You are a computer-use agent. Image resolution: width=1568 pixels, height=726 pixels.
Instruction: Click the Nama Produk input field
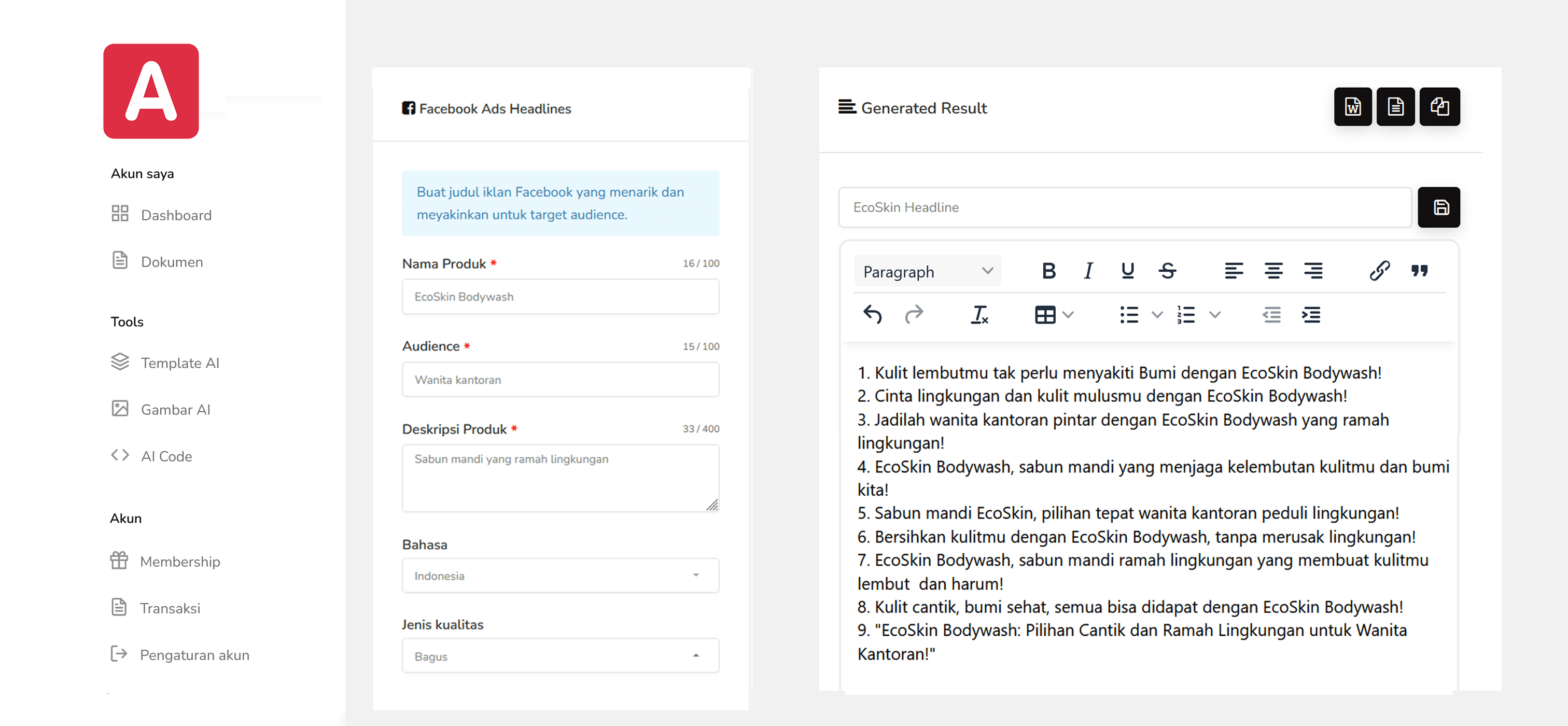tap(560, 297)
